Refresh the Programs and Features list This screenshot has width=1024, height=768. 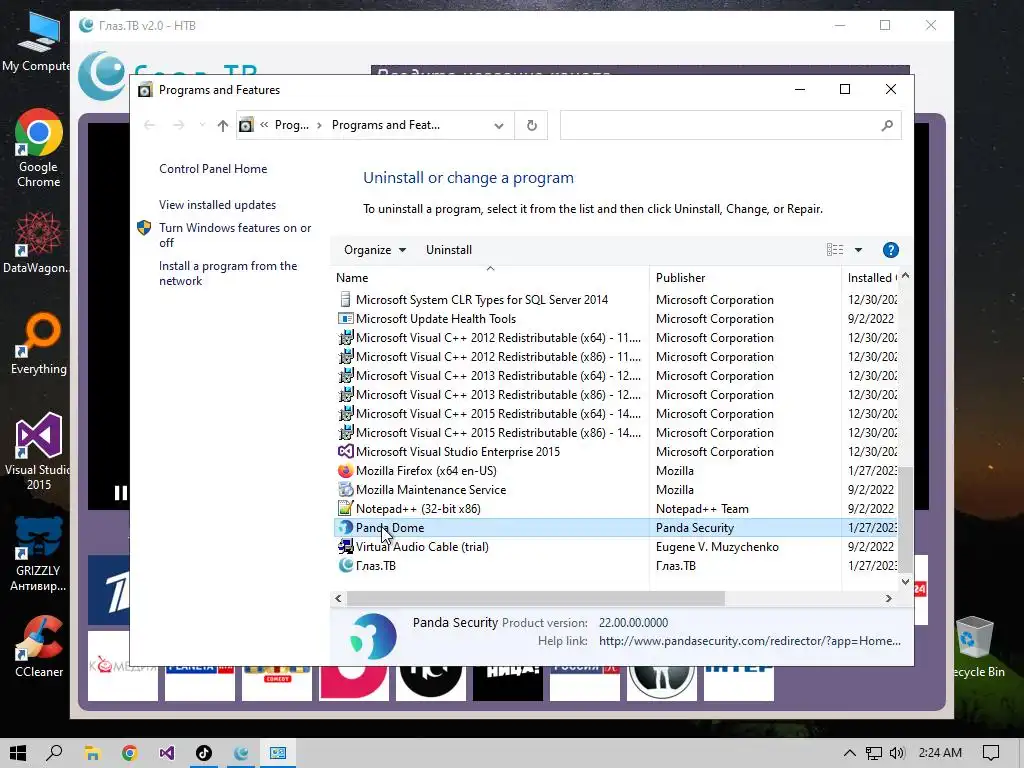532,125
